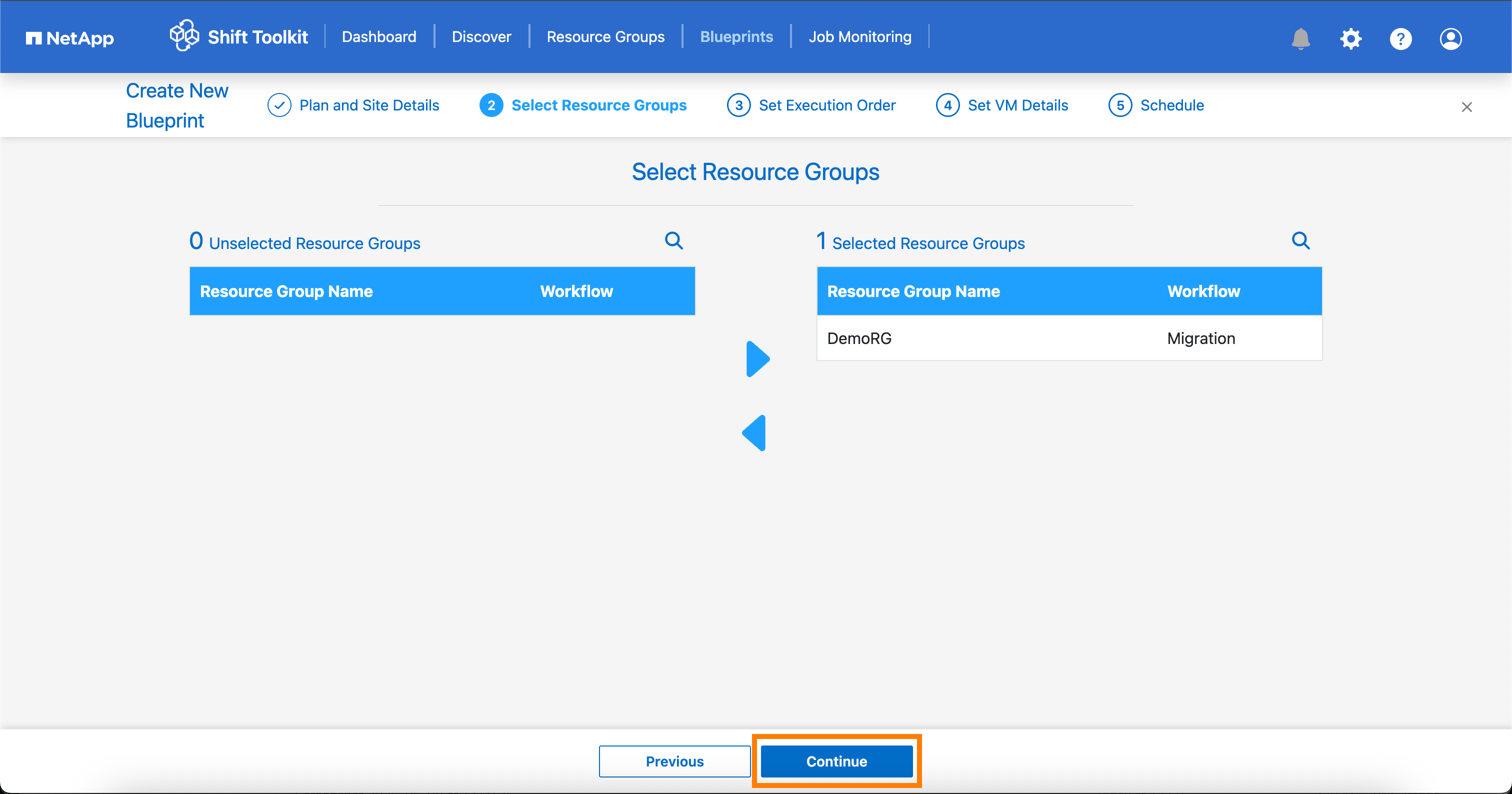Jump to Set Execution Order step
Image resolution: width=1512 pixels, height=794 pixels.
(827, 105)
